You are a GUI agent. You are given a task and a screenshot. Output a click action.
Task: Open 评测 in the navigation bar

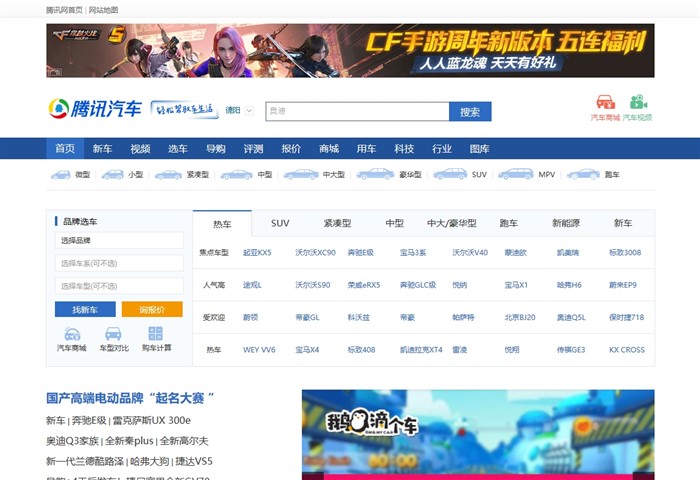(253, 149)
